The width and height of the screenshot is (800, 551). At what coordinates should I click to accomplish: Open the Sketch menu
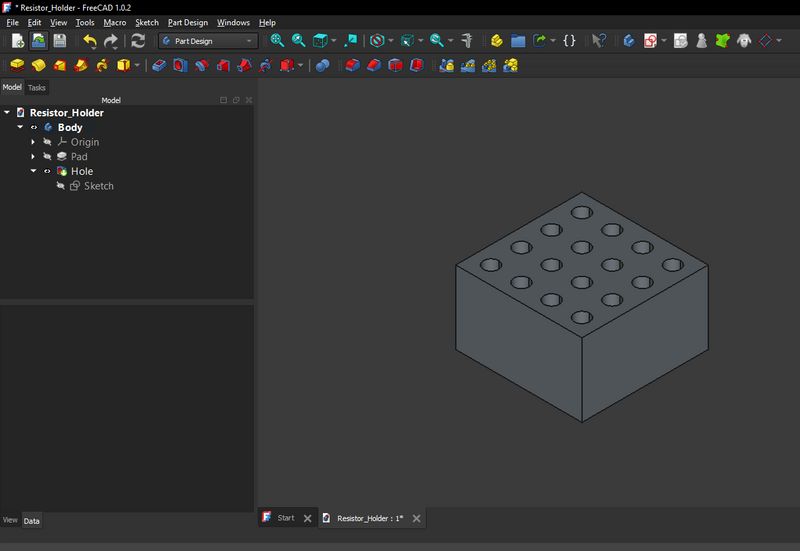[146, 22]
